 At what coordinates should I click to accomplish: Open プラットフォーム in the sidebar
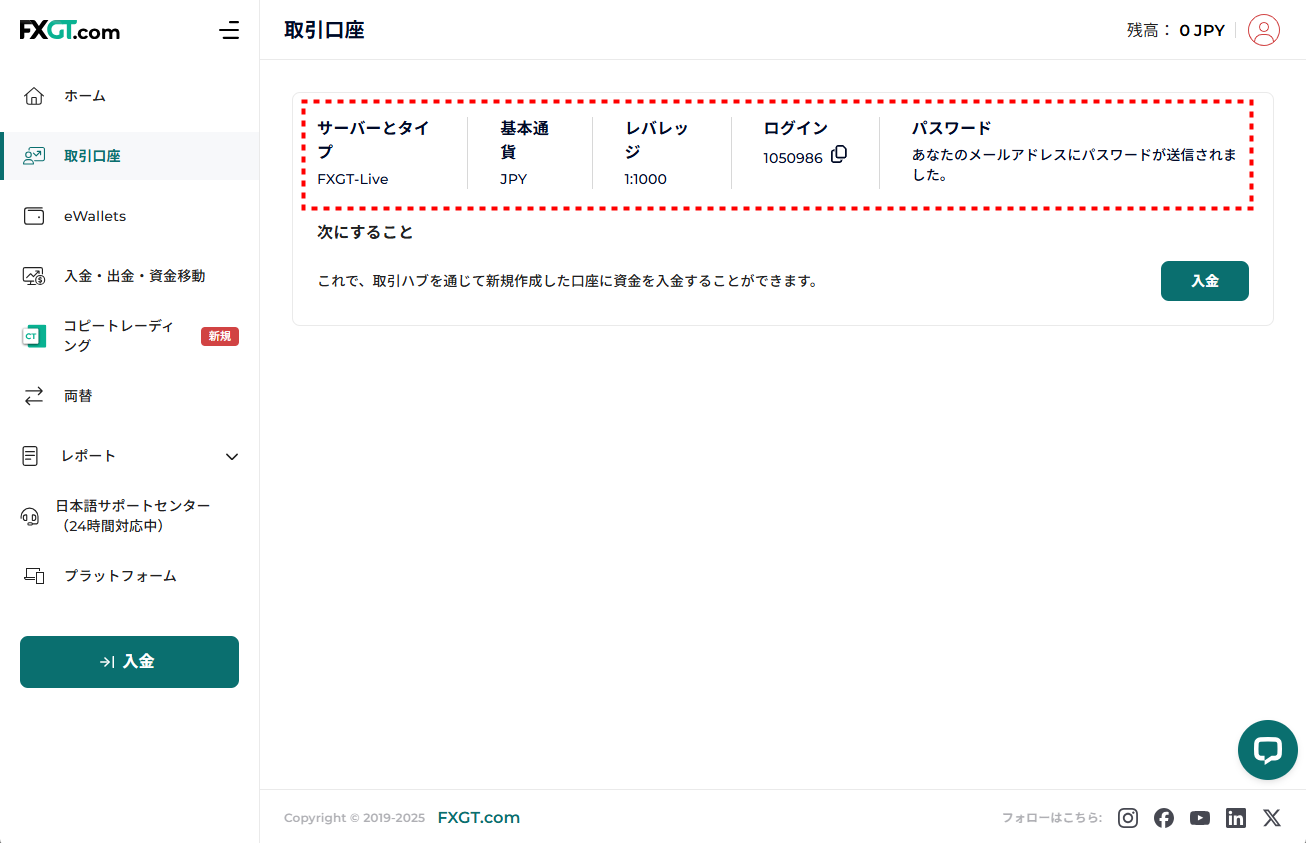(x=120, y=576)
